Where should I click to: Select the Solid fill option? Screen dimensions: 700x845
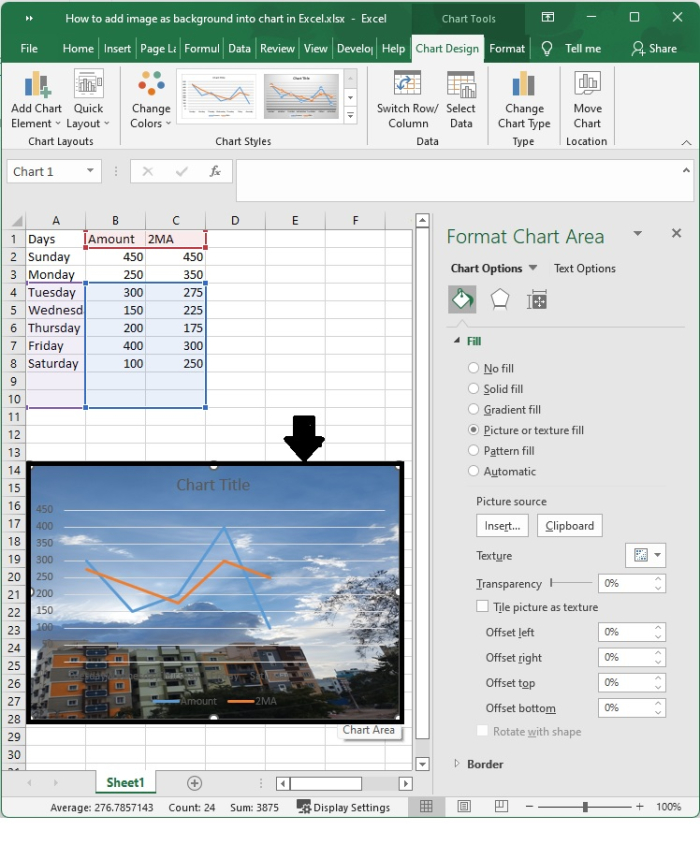473,389
